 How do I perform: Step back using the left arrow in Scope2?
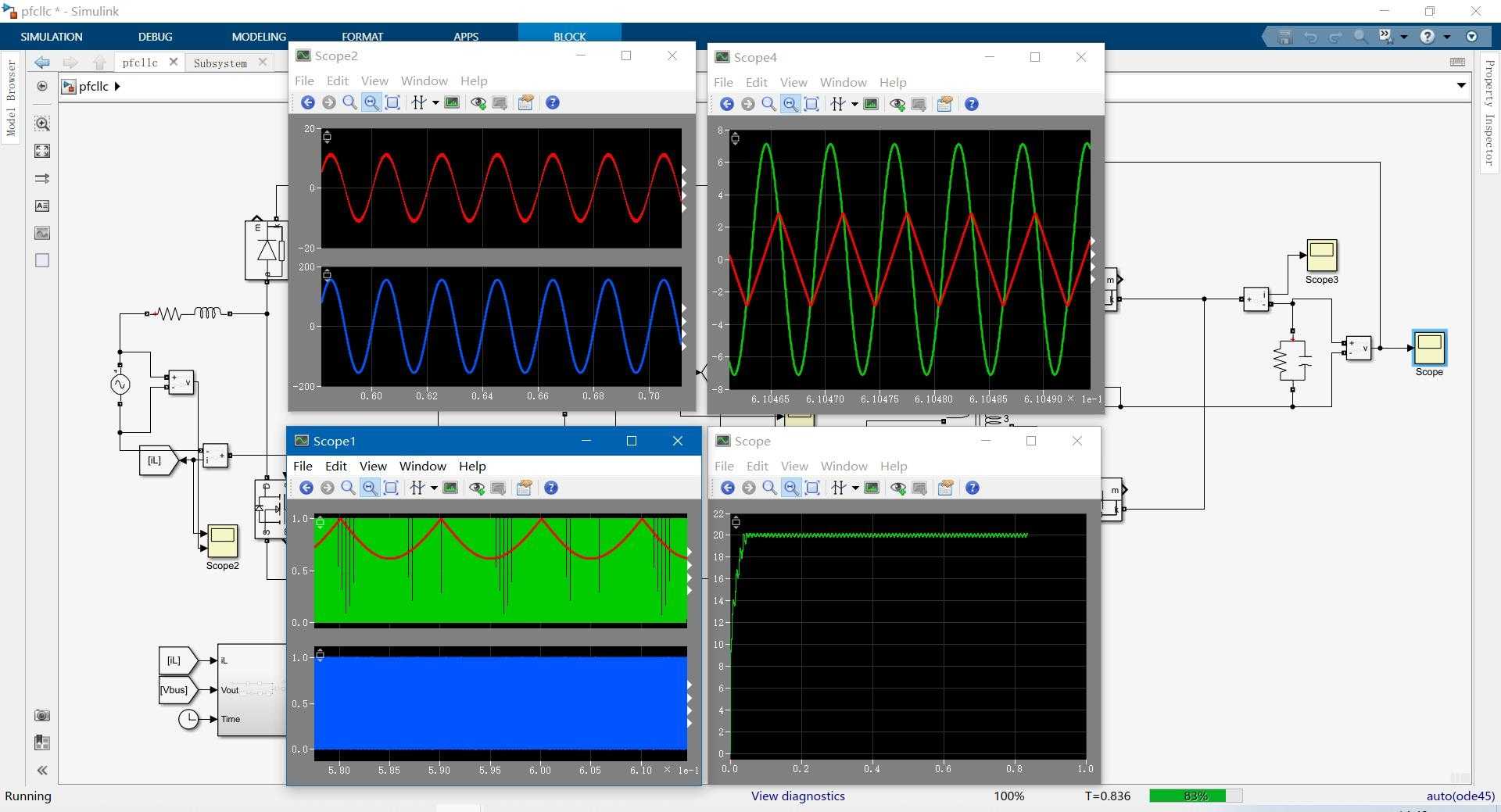coord(308,102)
